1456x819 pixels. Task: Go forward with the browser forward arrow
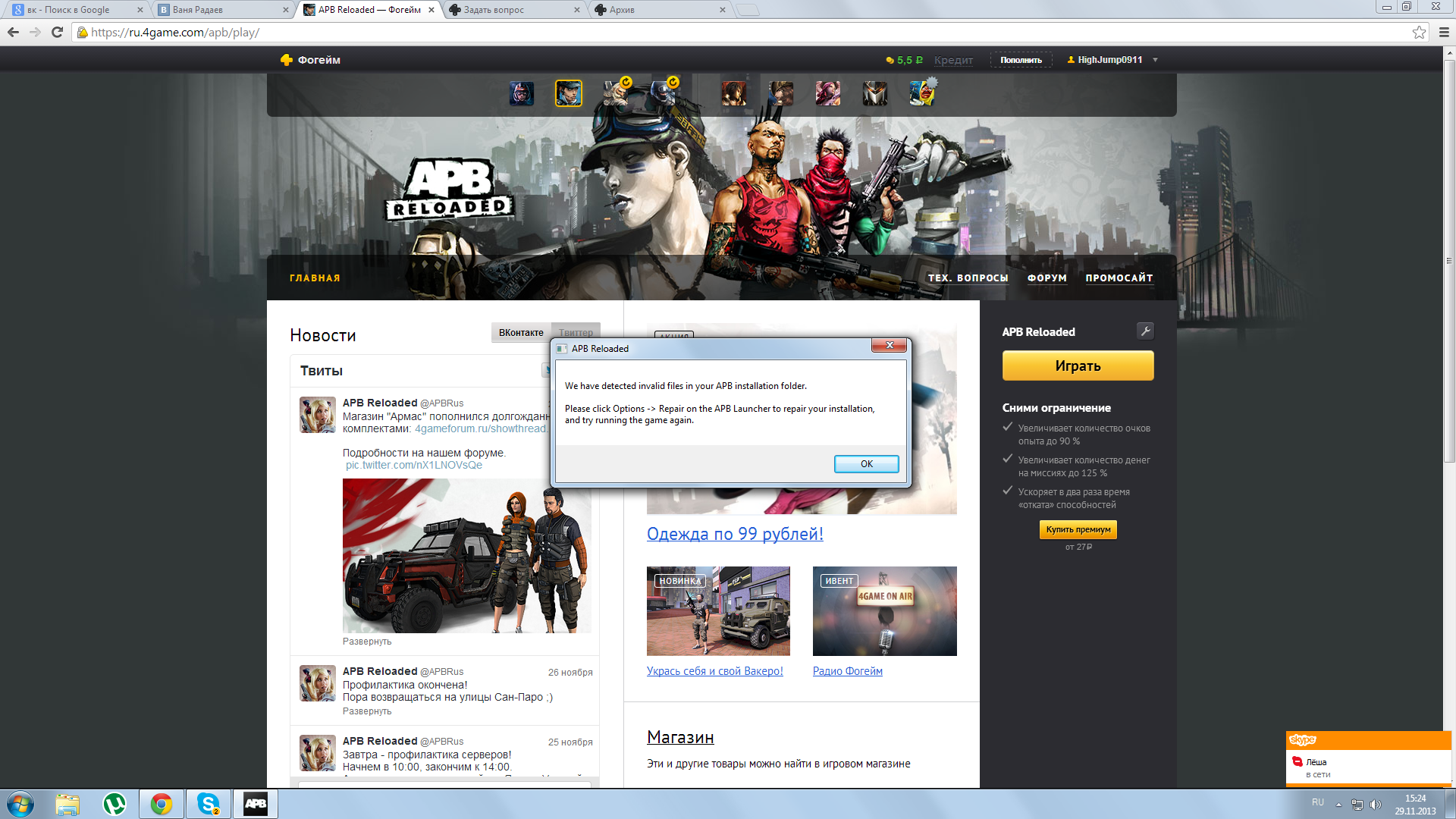pyautogui.click(x=35, y=33)
